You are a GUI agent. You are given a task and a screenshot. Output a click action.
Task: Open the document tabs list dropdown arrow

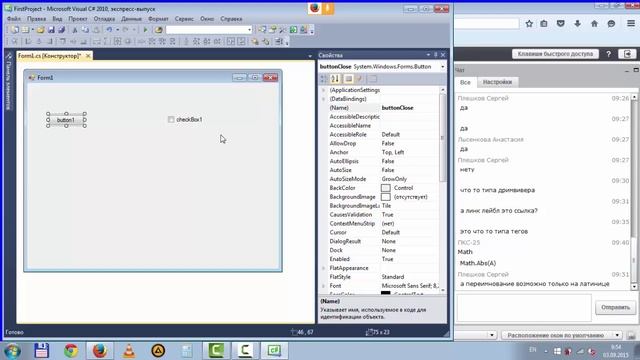click(310, 56)
